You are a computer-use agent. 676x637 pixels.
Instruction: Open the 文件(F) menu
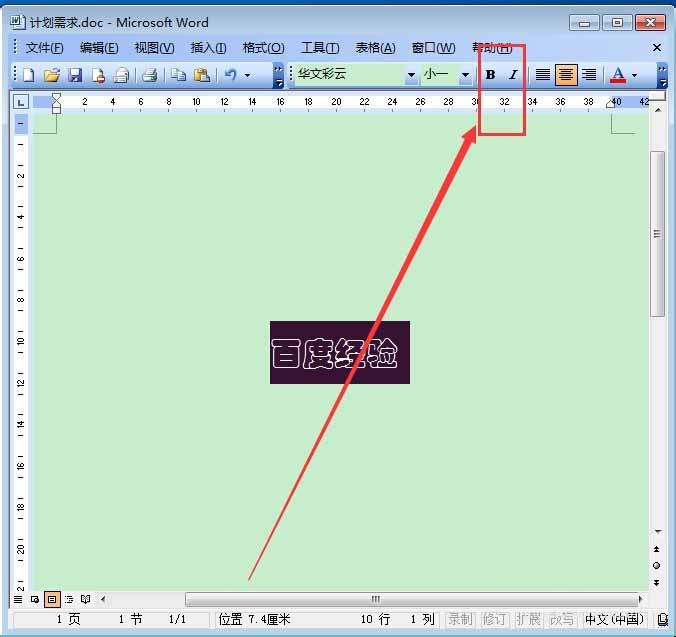tap(44, 47)
